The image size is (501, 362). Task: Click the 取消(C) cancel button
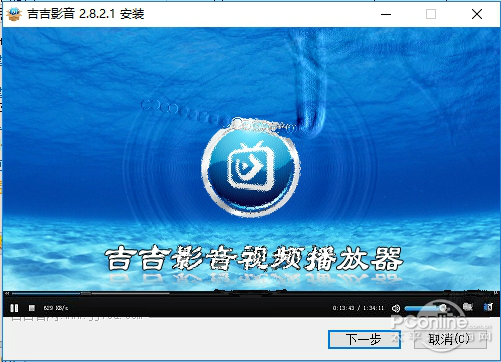tap(450, 339)
